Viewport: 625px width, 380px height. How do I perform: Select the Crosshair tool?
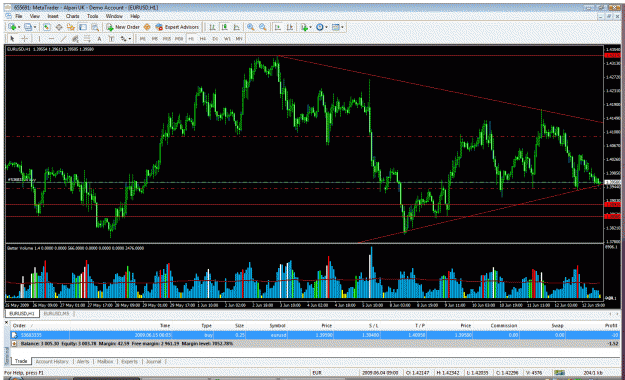[x=24, y=39]
